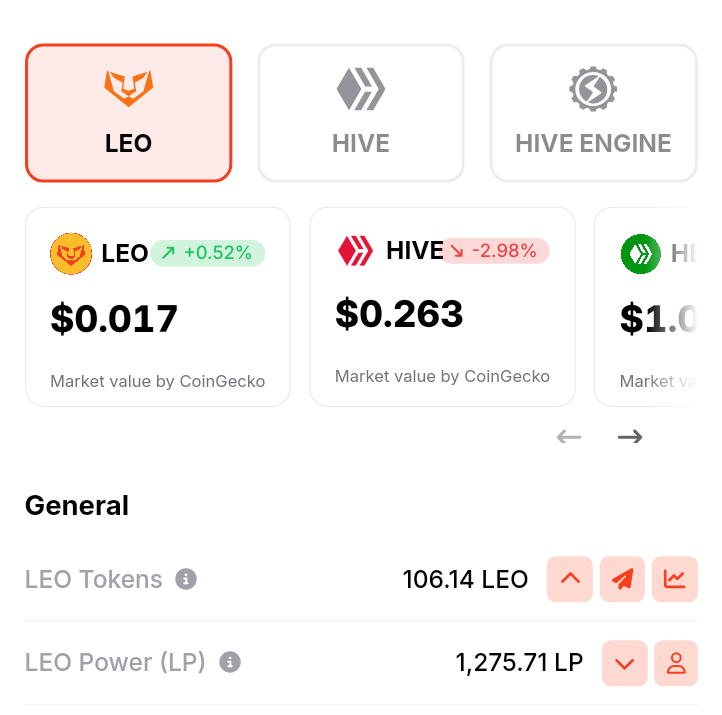This screenshot has height=715, width=722.
Task: Open the HIVE ENGINE tab
Action: 594,113
